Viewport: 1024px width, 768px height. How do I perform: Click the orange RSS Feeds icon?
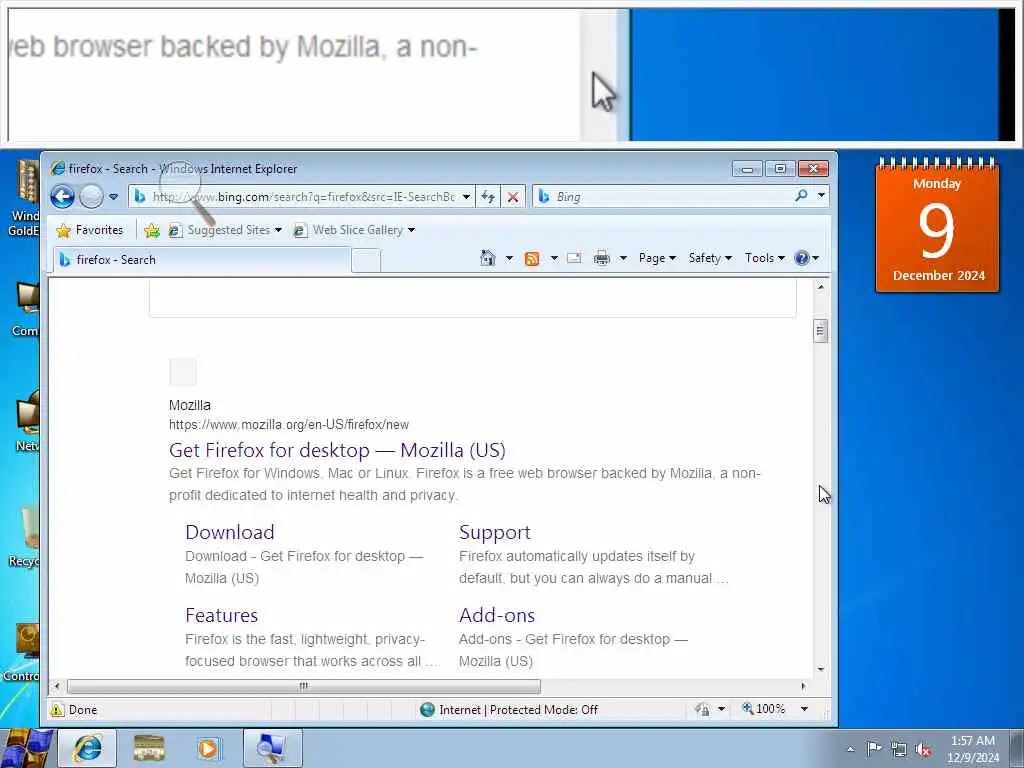532,259
